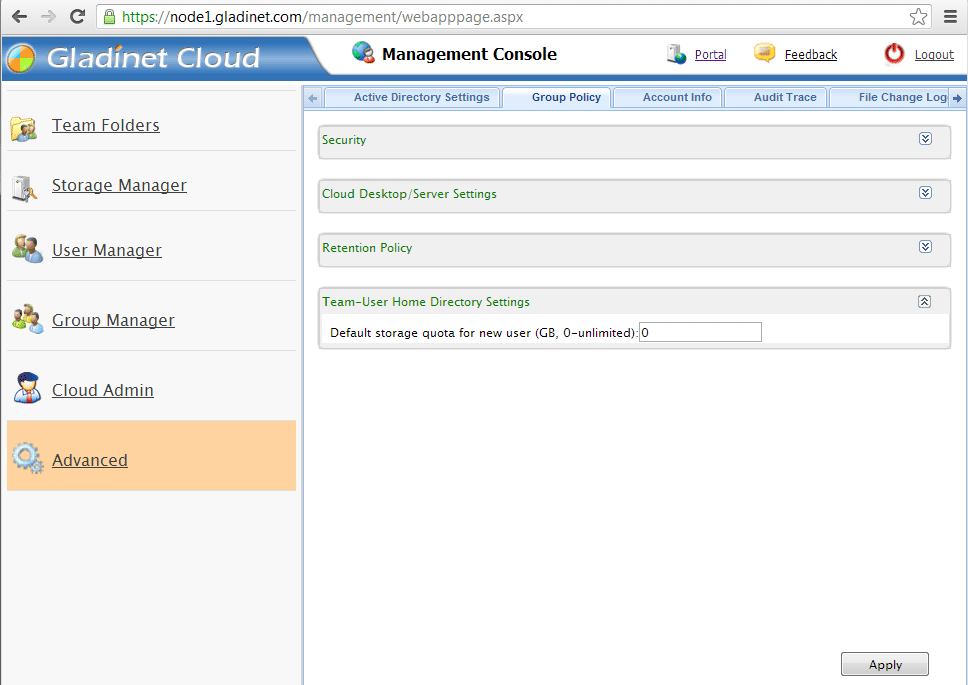968x685 pixels.
Task: Open the Cloud Admin link
Action: pyautogui.click(x=103, y=390)
